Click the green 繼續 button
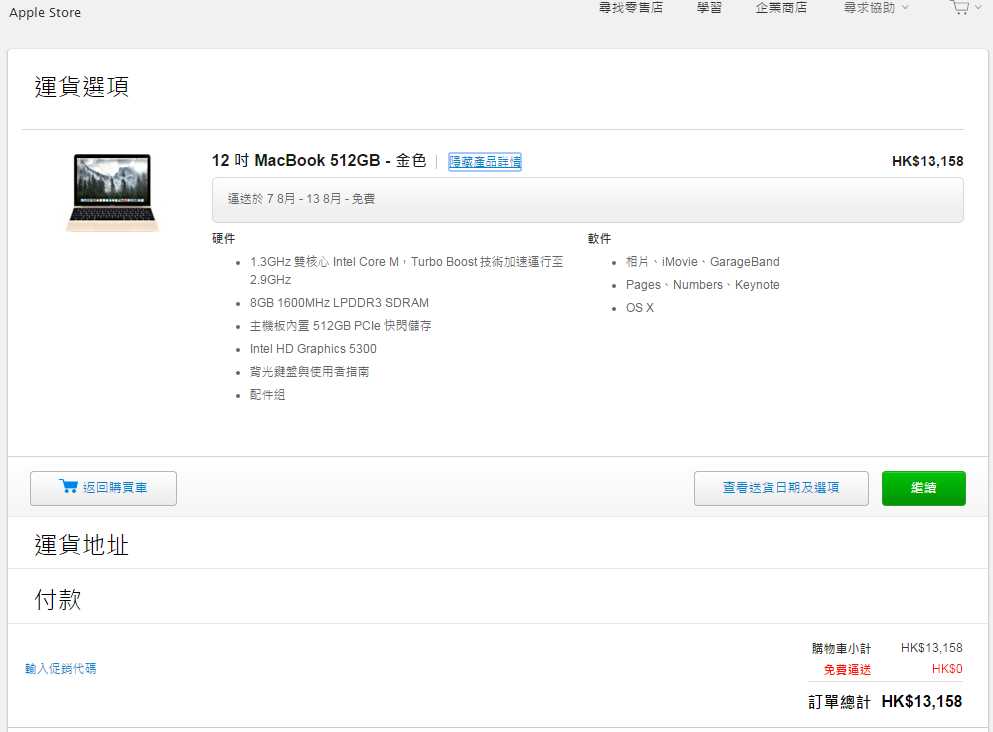 click(x=923, y=488)
